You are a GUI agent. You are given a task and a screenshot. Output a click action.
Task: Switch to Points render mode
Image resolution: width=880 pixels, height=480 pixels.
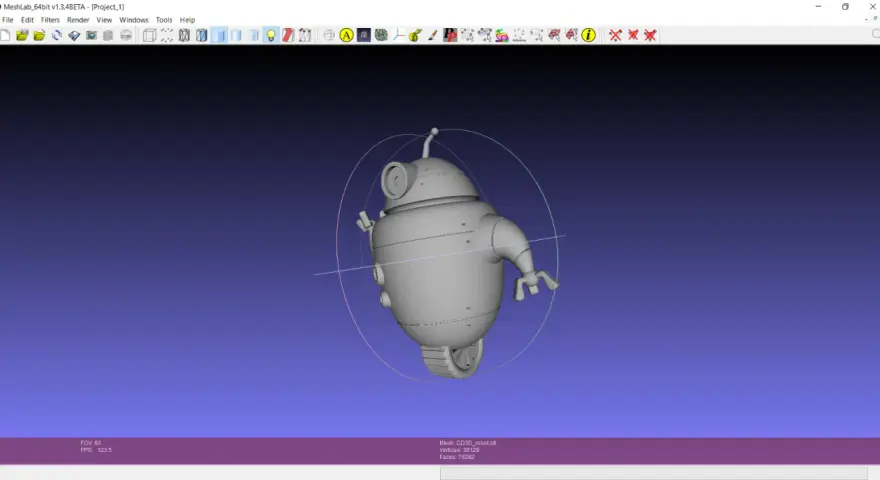167,35
